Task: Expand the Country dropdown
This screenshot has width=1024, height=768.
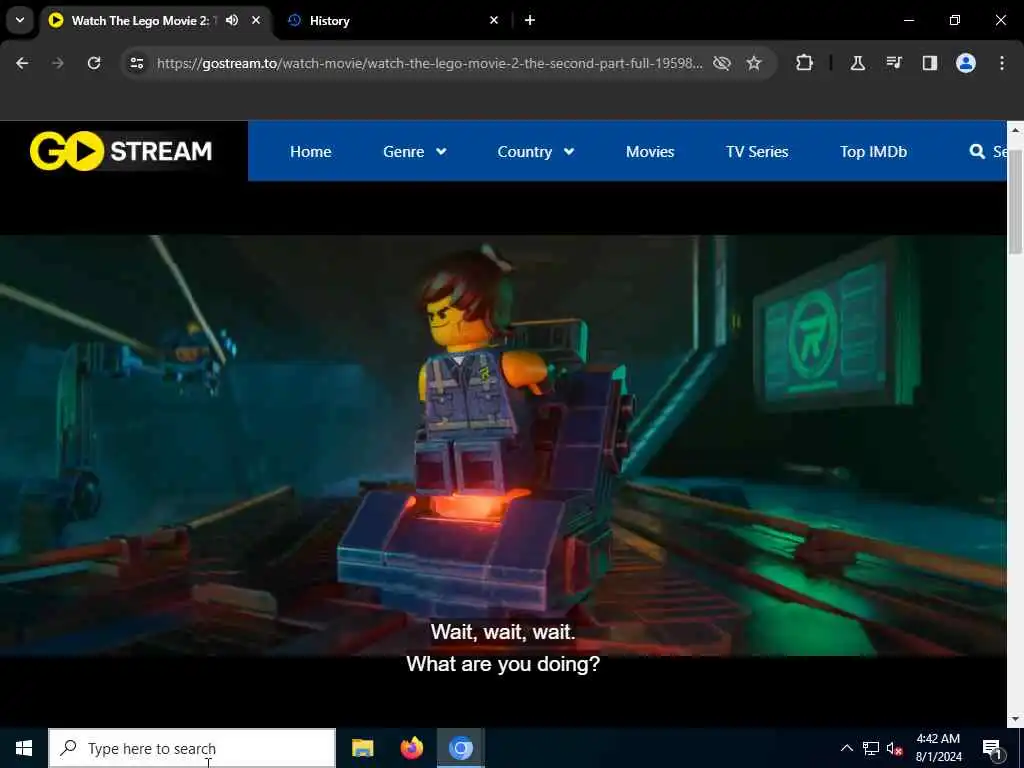Action: coord(536,152)
